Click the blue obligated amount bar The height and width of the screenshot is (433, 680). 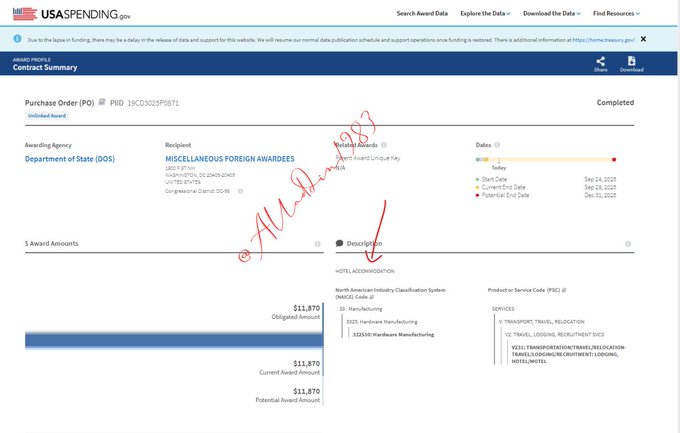174,341
